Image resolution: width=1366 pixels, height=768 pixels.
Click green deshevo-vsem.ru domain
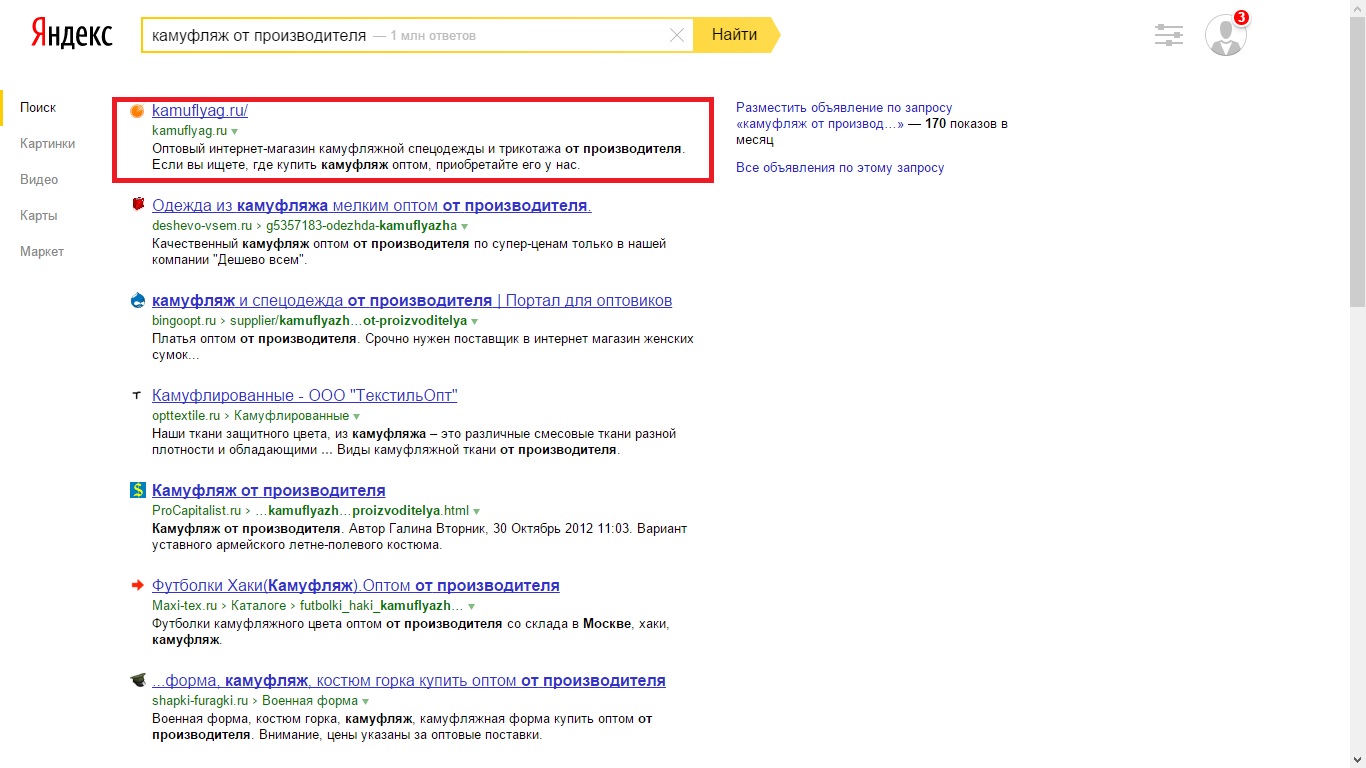click(x=202, y=226)
